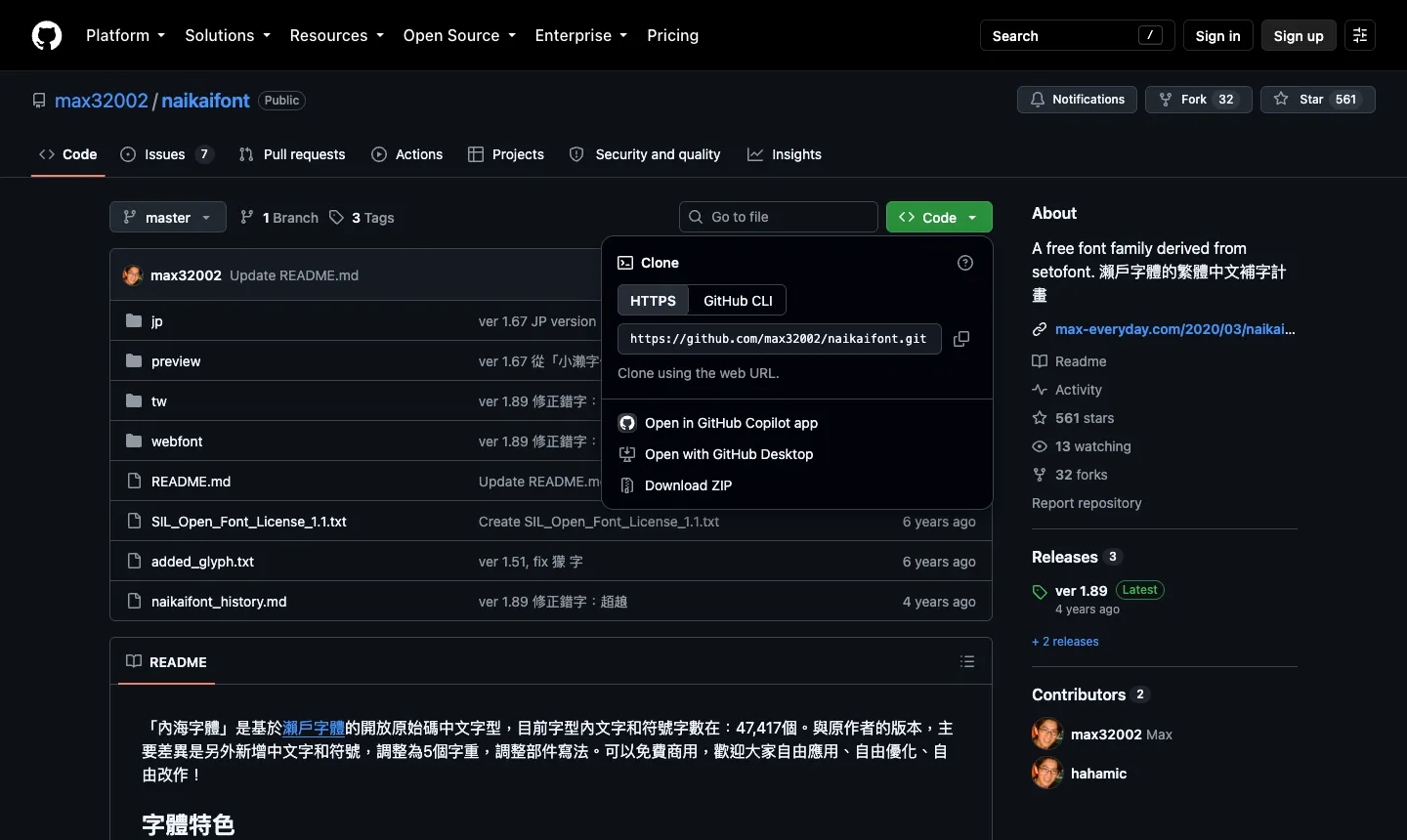Open the README outline list icon
The height and width of the screenshot is (840, 1407).
tap(967, 661)
